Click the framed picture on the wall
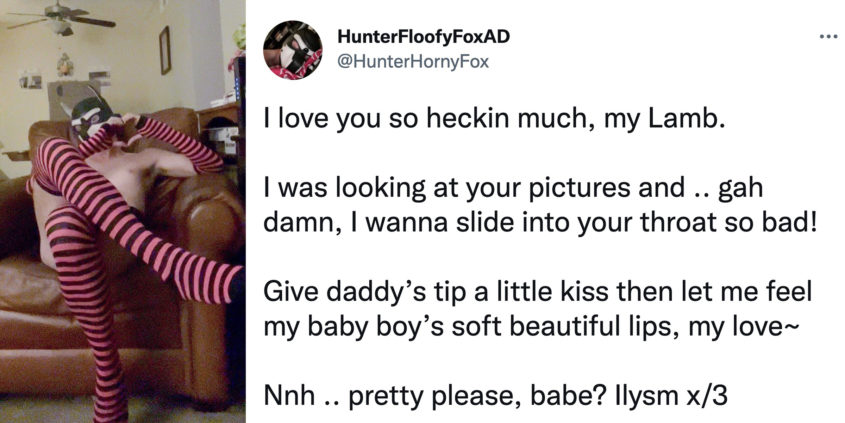845x423 pixels. point(165,50)
